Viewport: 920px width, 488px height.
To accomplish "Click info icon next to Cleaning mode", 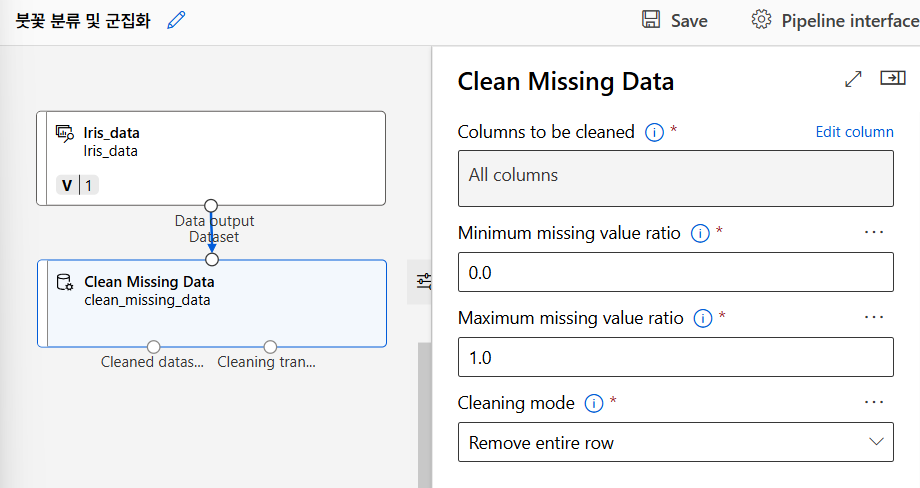I will coord(594,403).
